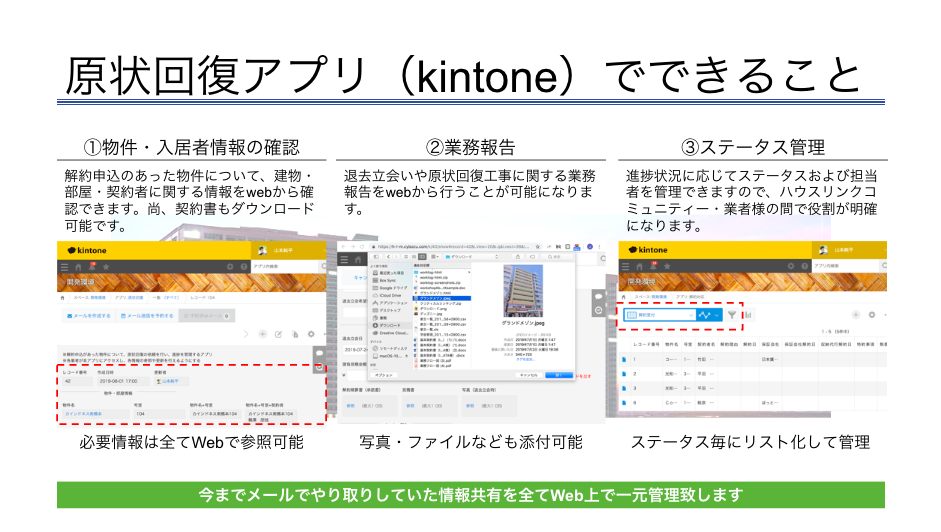Select highlighted グランドメゾン.jpeg file
941x532 pixels.
pos(442,298)
